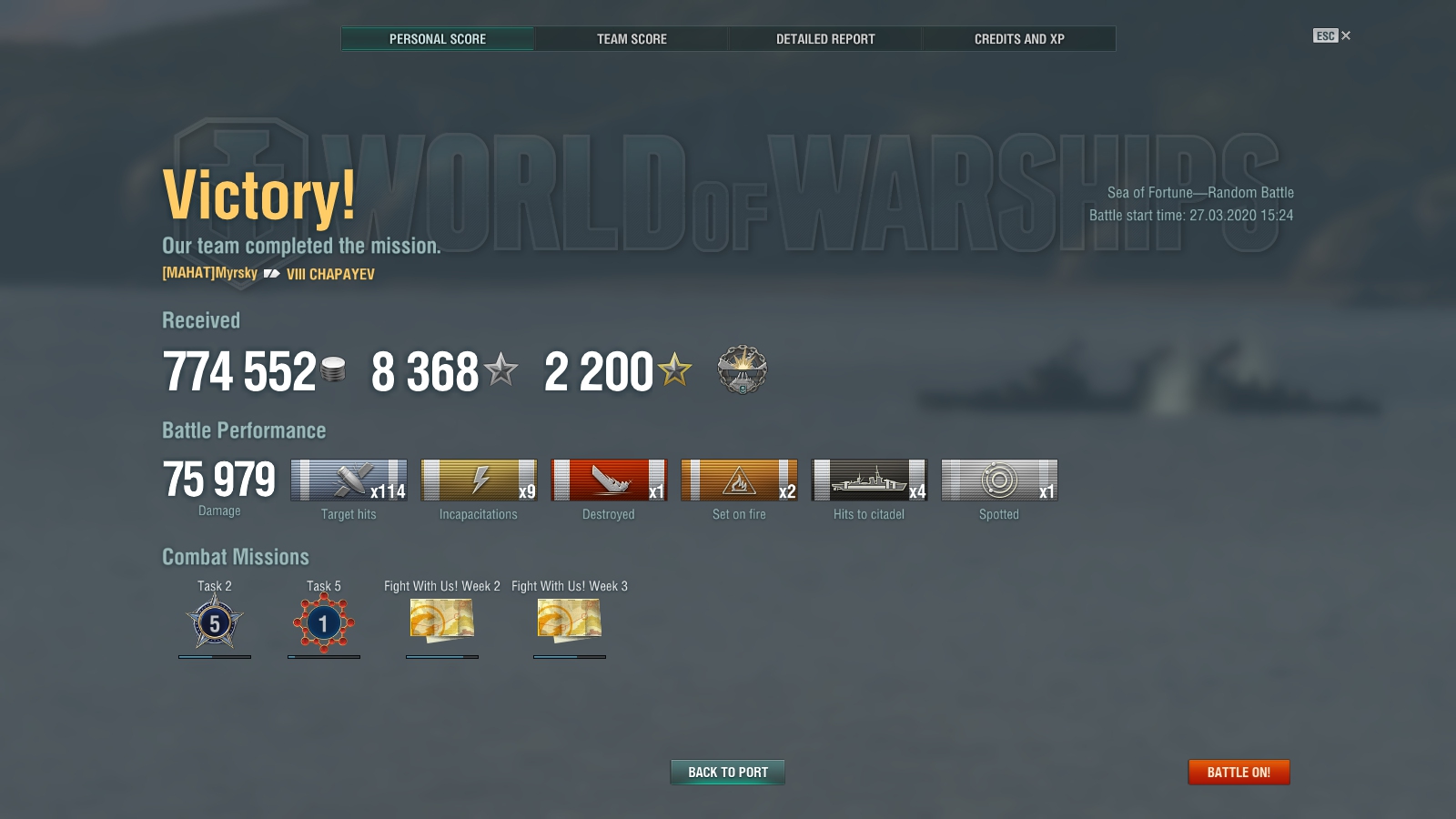This screenshot has height=819, width=1456.
Task: Open Fight With Us! Week 3 mission
Action: point(570,622)
